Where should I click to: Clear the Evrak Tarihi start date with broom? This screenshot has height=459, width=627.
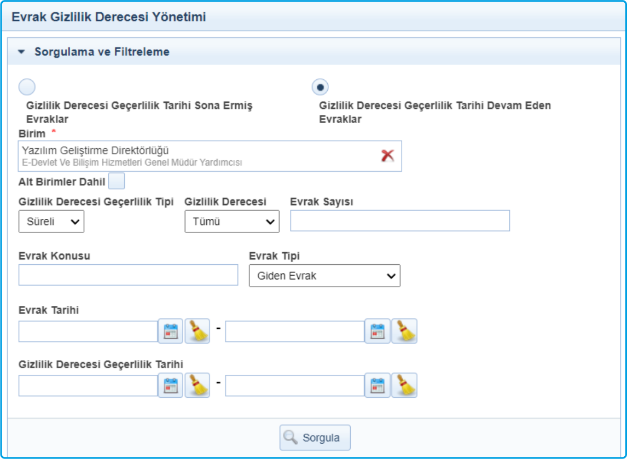tap(197, 331)
